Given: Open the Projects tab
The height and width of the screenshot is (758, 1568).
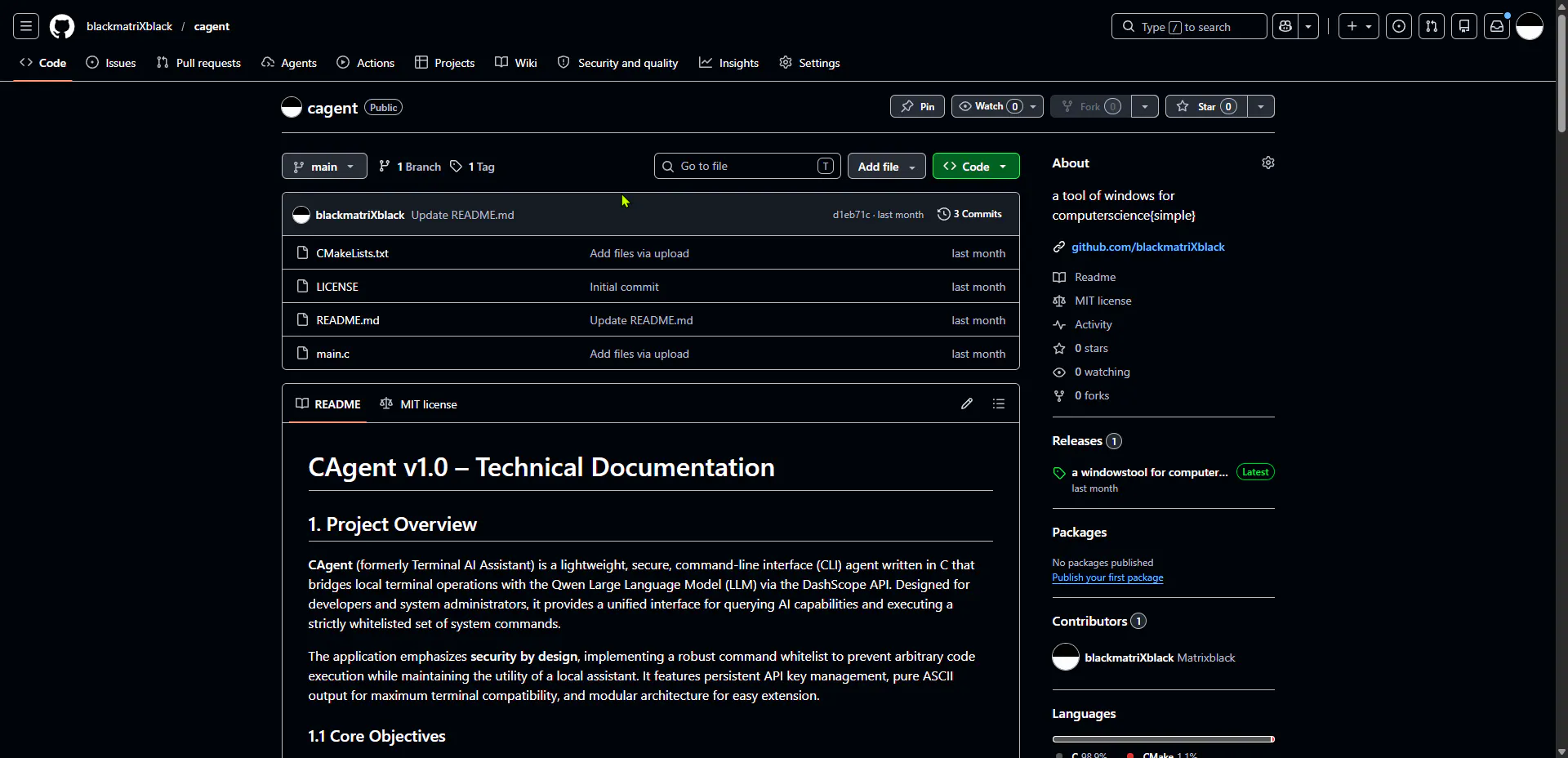Looking at the screenshot, I should point(445,63).
